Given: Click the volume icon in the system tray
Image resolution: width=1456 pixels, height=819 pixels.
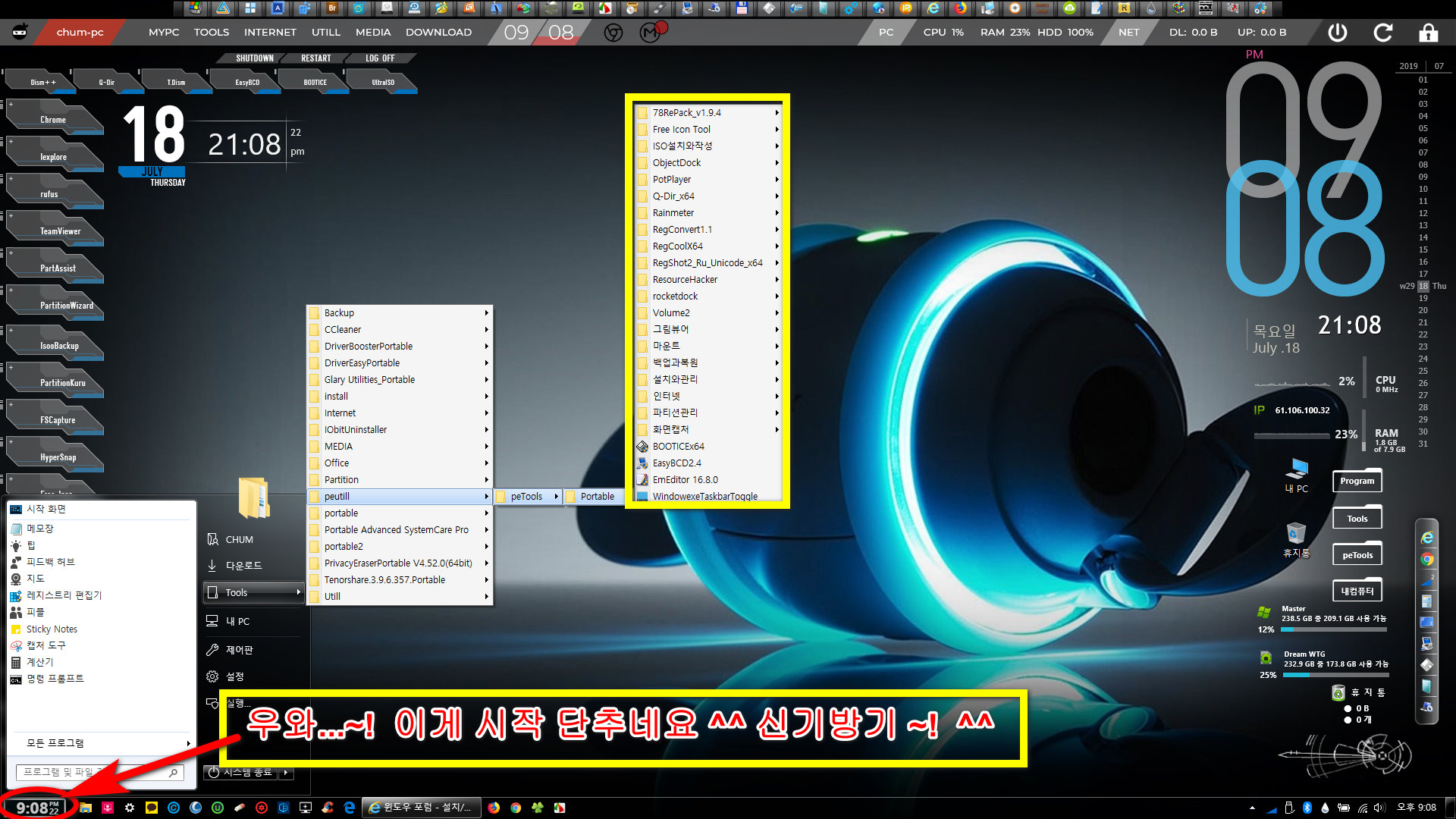Looking at the screenshot, I should 1379,808.
